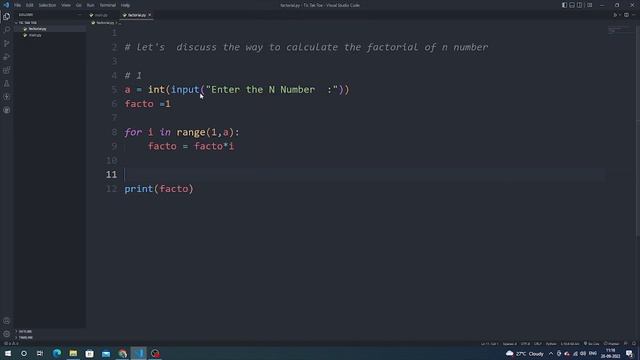
Task: Toggle secondary side bar layout icon
Action: pos(580,5)
